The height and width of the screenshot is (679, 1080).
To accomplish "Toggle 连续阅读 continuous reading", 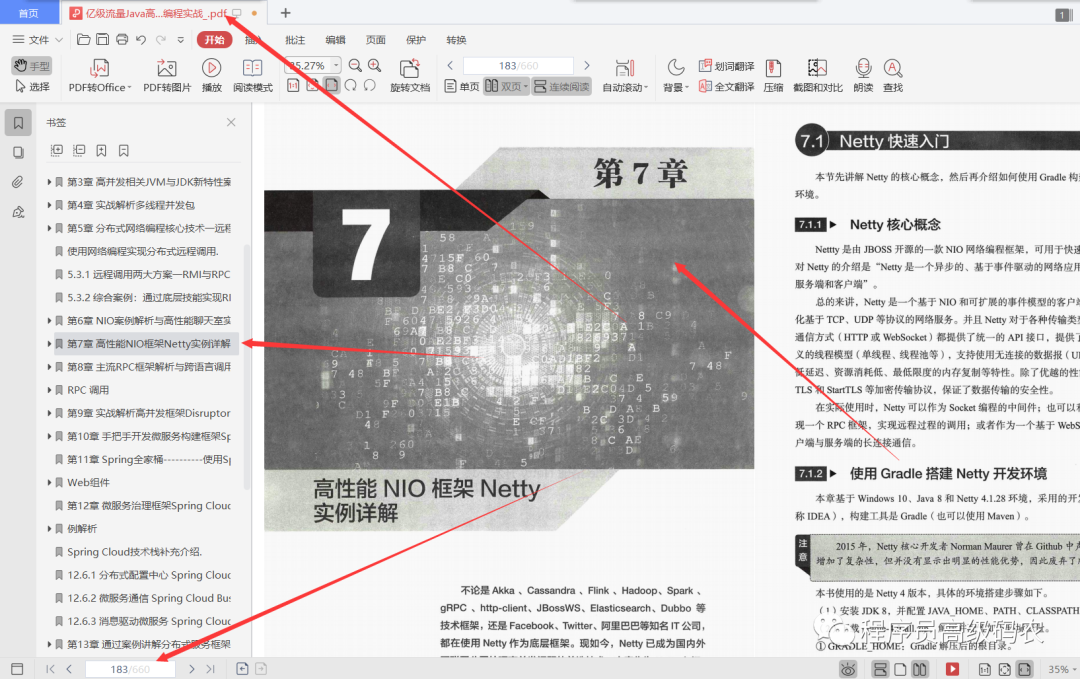I will (x=561, y=86).
